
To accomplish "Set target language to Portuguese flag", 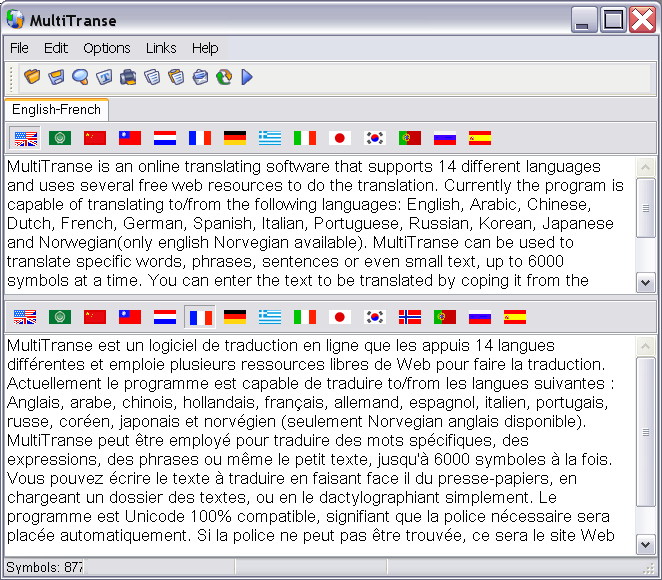I will 445,317.
